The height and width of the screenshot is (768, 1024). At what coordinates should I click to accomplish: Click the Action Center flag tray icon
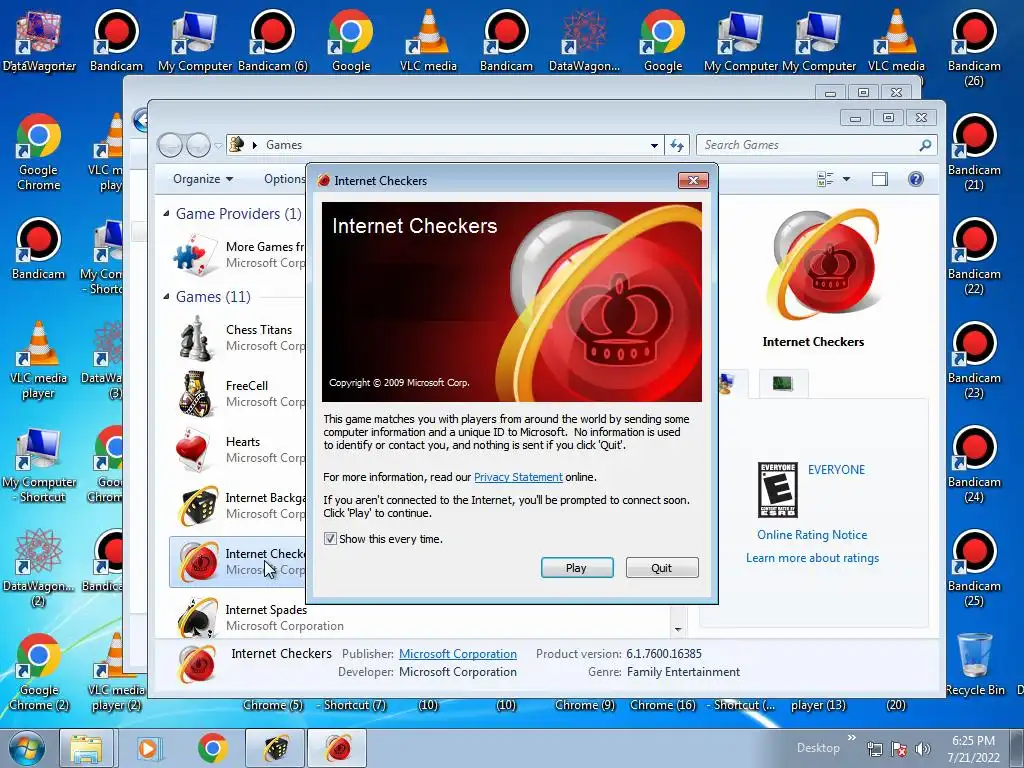tap(898, 749)
